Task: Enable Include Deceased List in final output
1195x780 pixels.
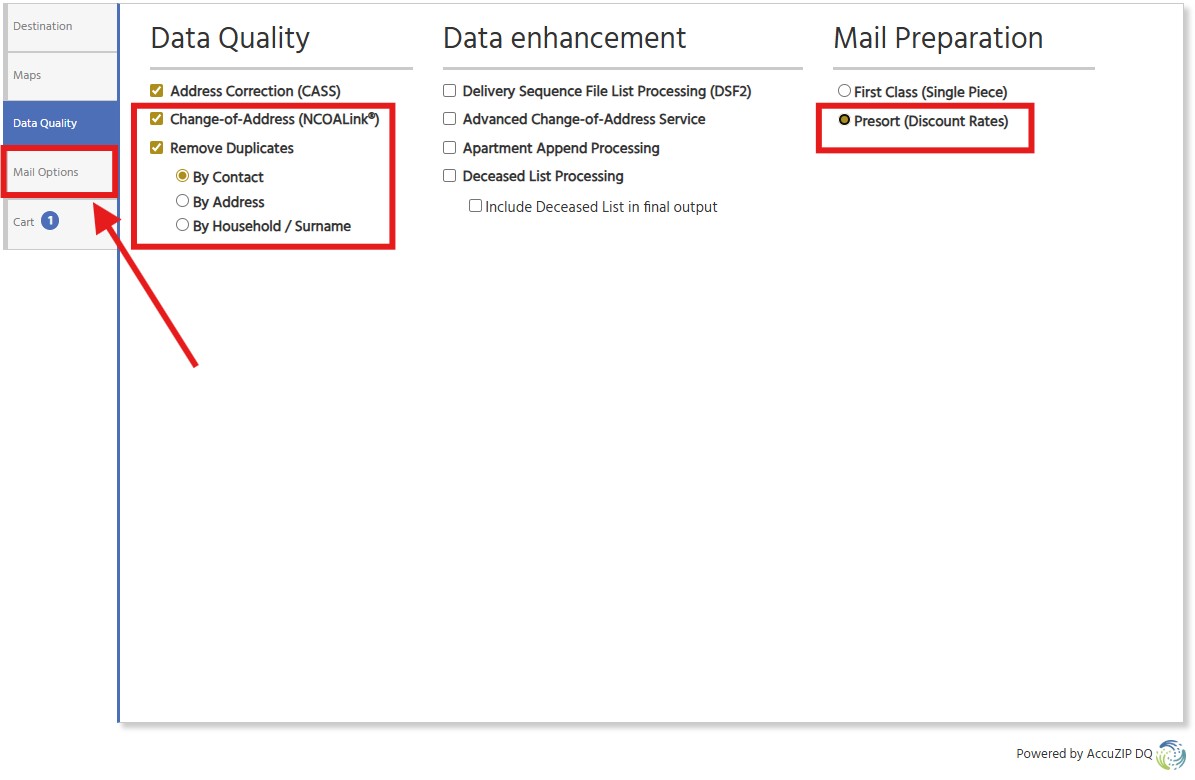Action: (475, 207)
